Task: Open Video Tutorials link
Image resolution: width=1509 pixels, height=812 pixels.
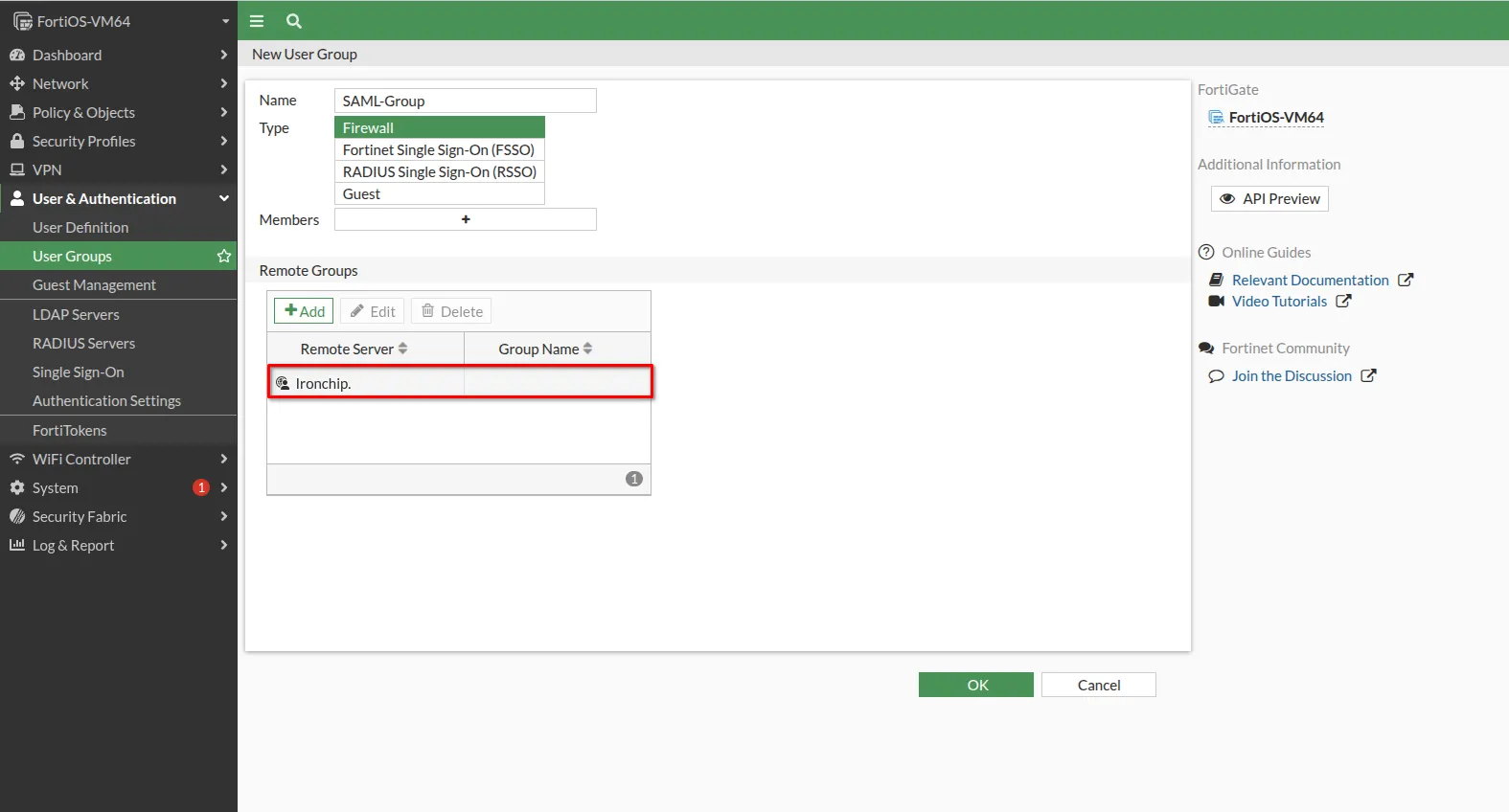Action: (1279, 301)
